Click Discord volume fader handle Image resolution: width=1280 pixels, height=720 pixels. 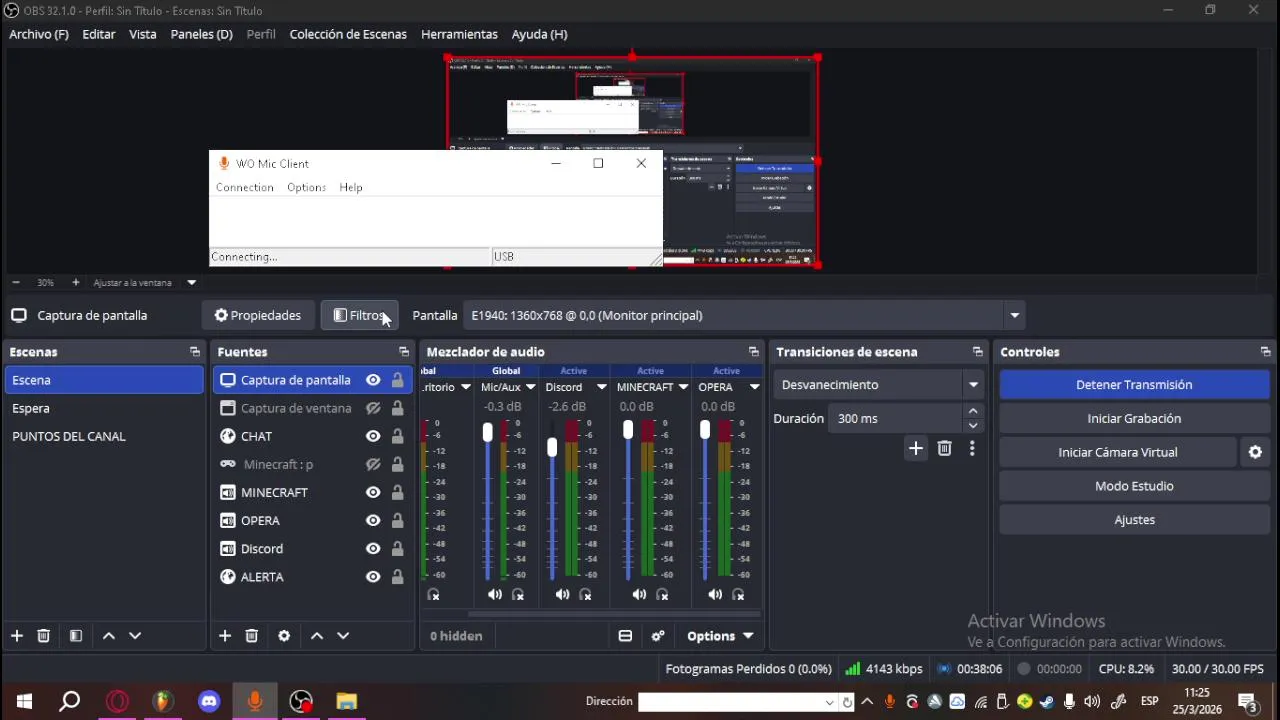click(552, 447)
